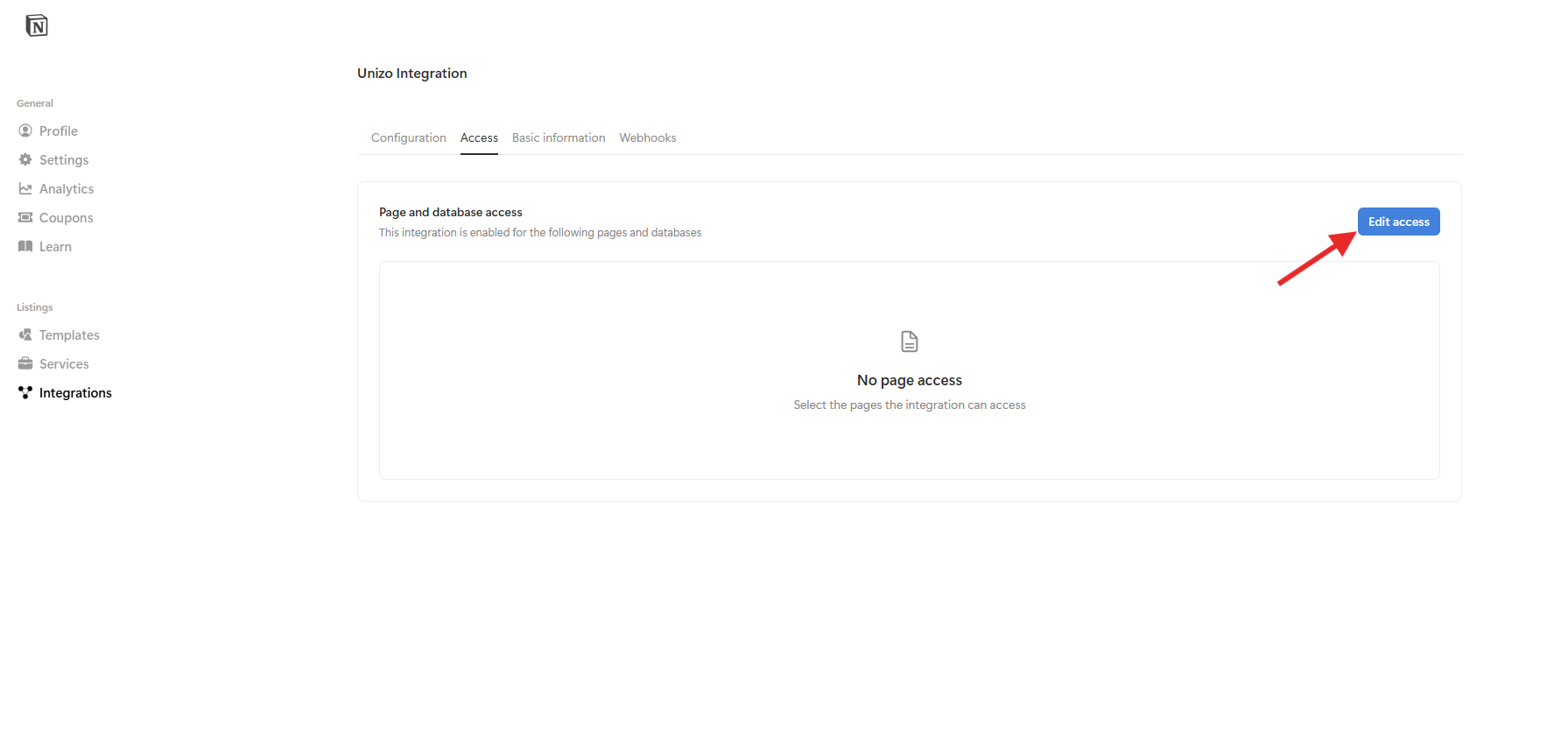The width and height of the screenshot is (1568, 739).
Task: Go to the Analytics label
Action: click(67, 188)
